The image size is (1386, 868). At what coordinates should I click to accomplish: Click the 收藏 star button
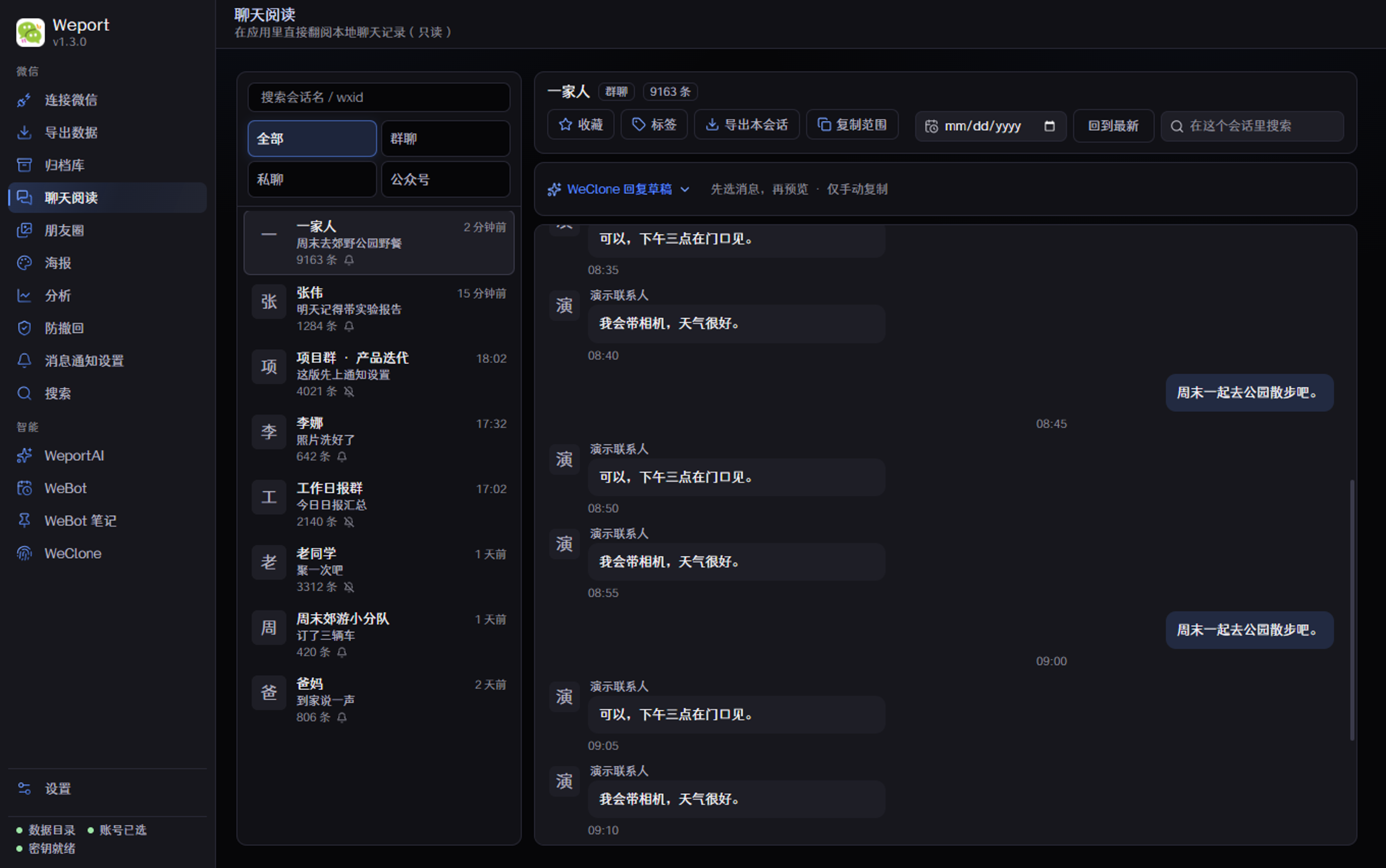[x=580, y=125]
